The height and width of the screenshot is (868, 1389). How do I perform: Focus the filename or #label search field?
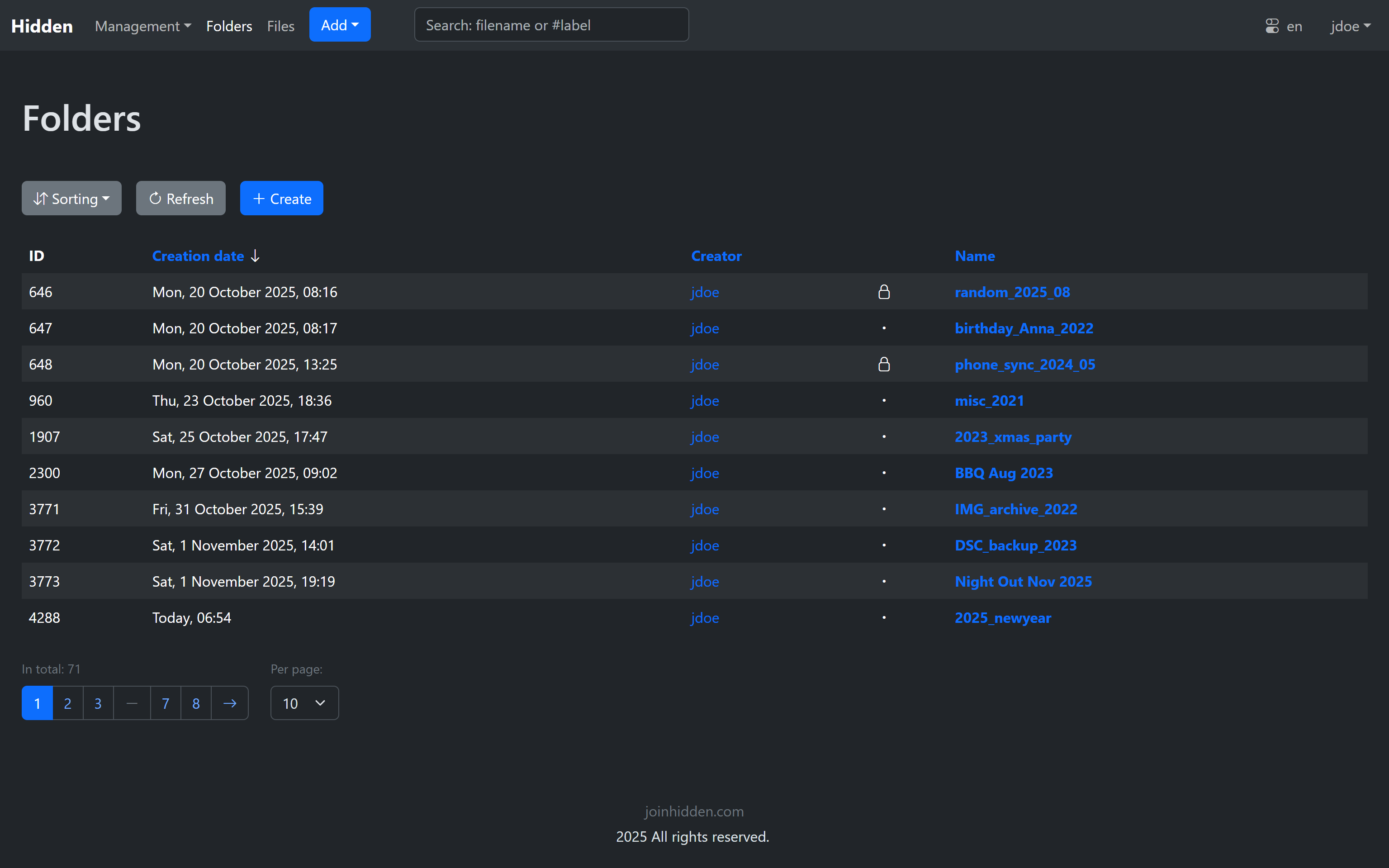[551, 25]
